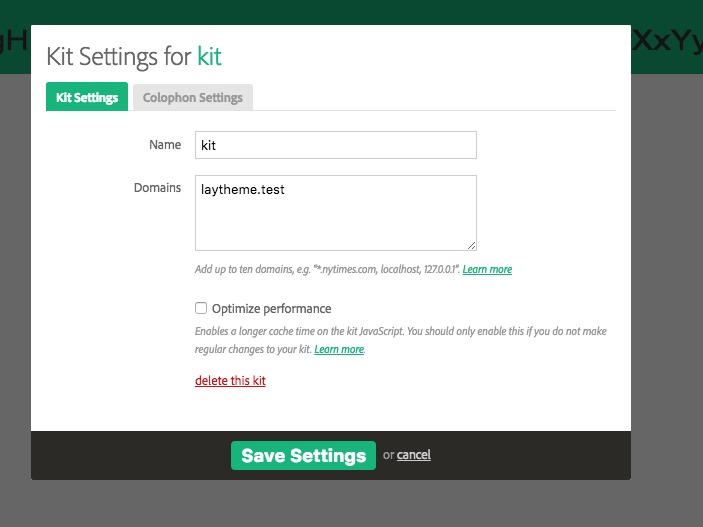Click the Name input field
This screenshot has height=527, width=703.
click(x=335, y=145)
